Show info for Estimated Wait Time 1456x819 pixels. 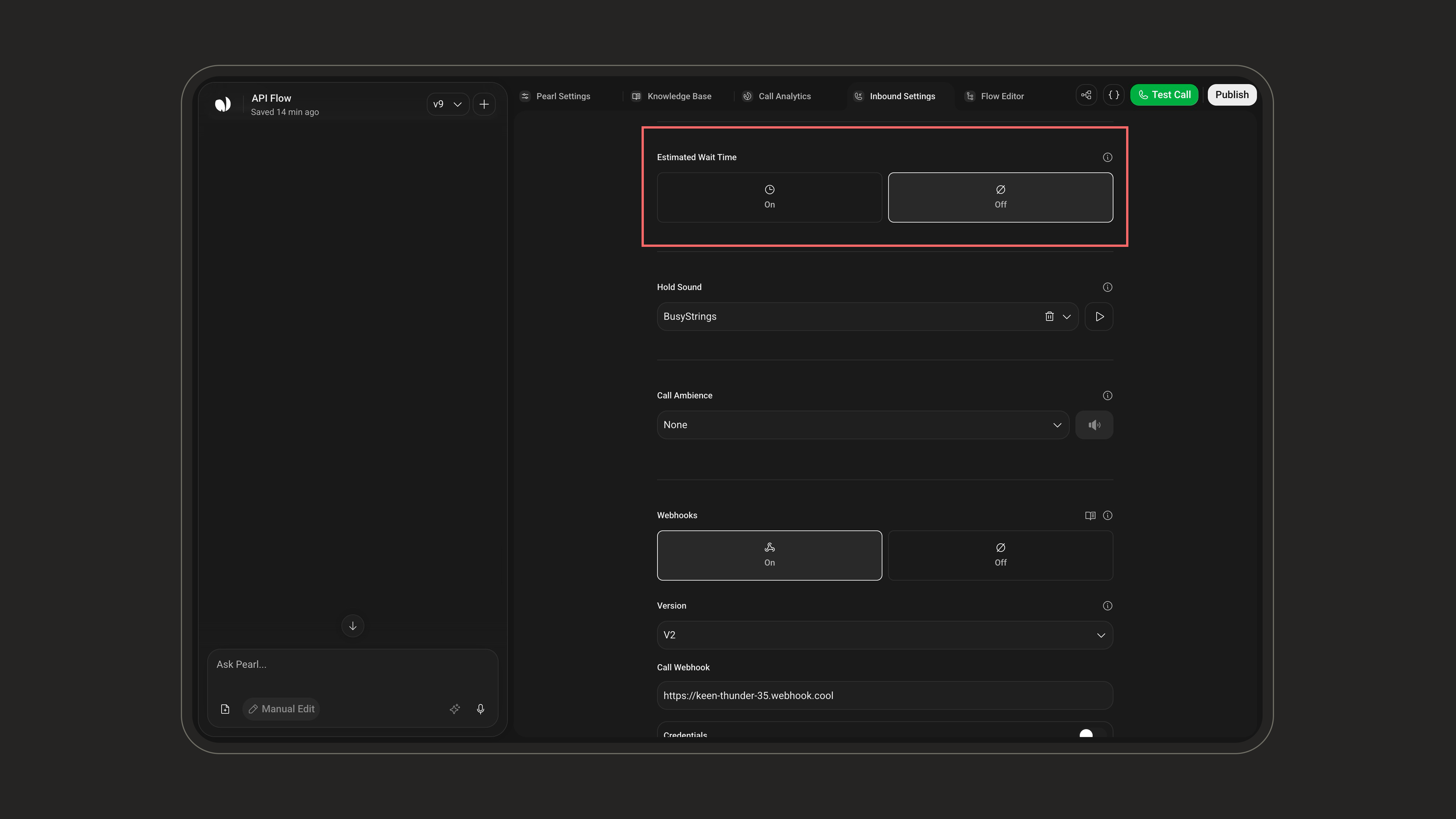[1107, 157]
